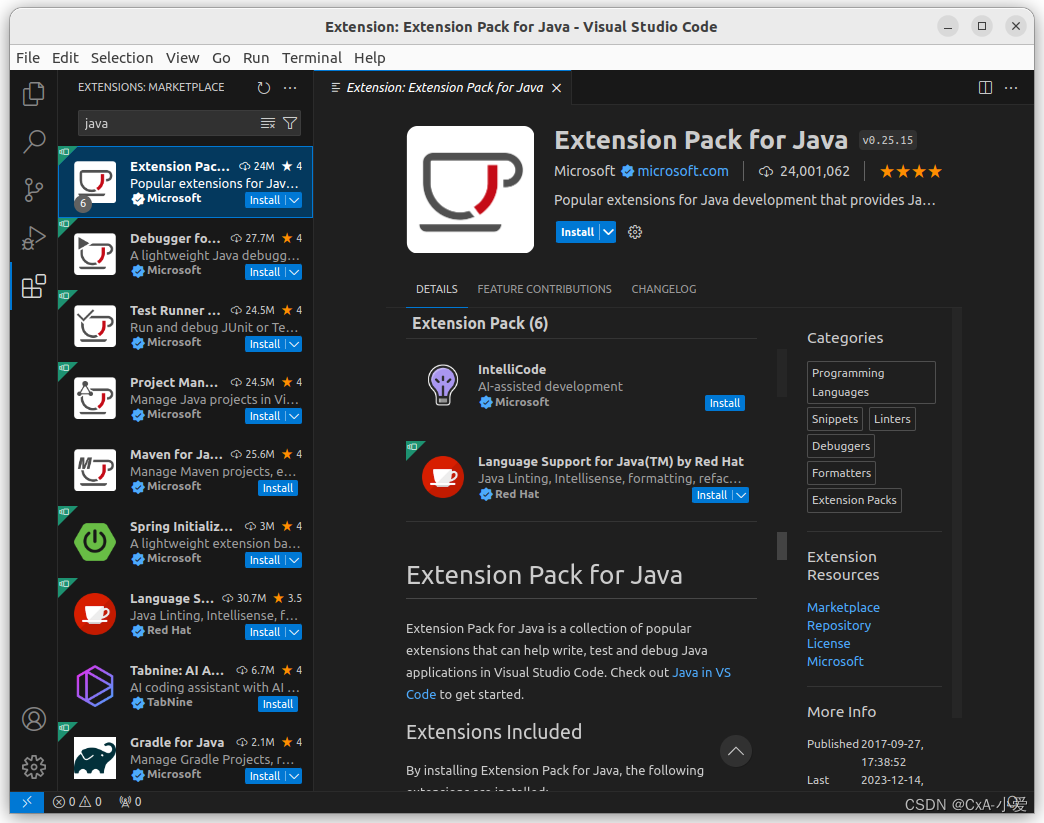
Task: Open the Manage gear in activity bar
Action: pyautogui.click(x=34, y=767)
